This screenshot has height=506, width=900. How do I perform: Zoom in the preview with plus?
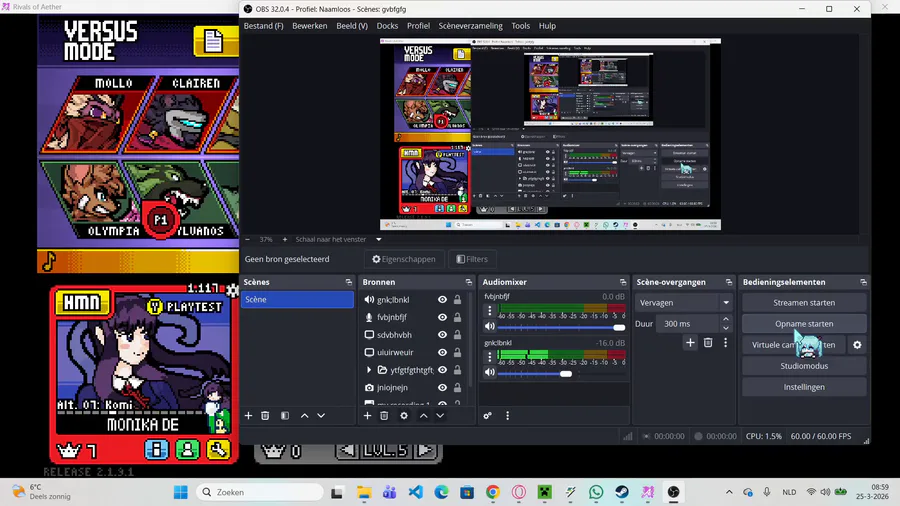click(285, 239)
